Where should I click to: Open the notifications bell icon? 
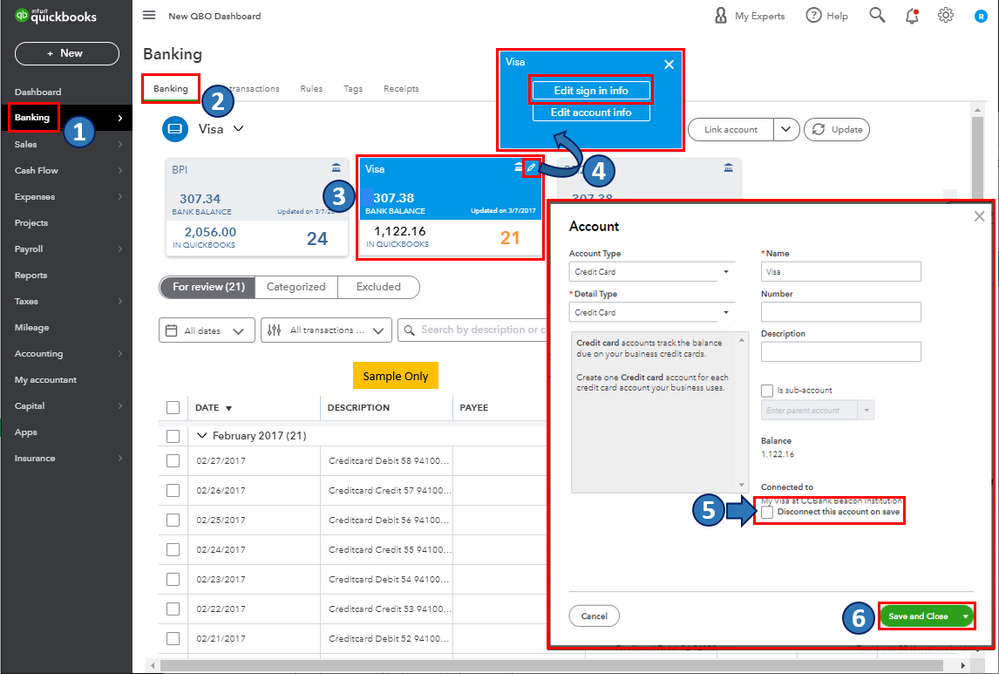[x=912, y=16]
